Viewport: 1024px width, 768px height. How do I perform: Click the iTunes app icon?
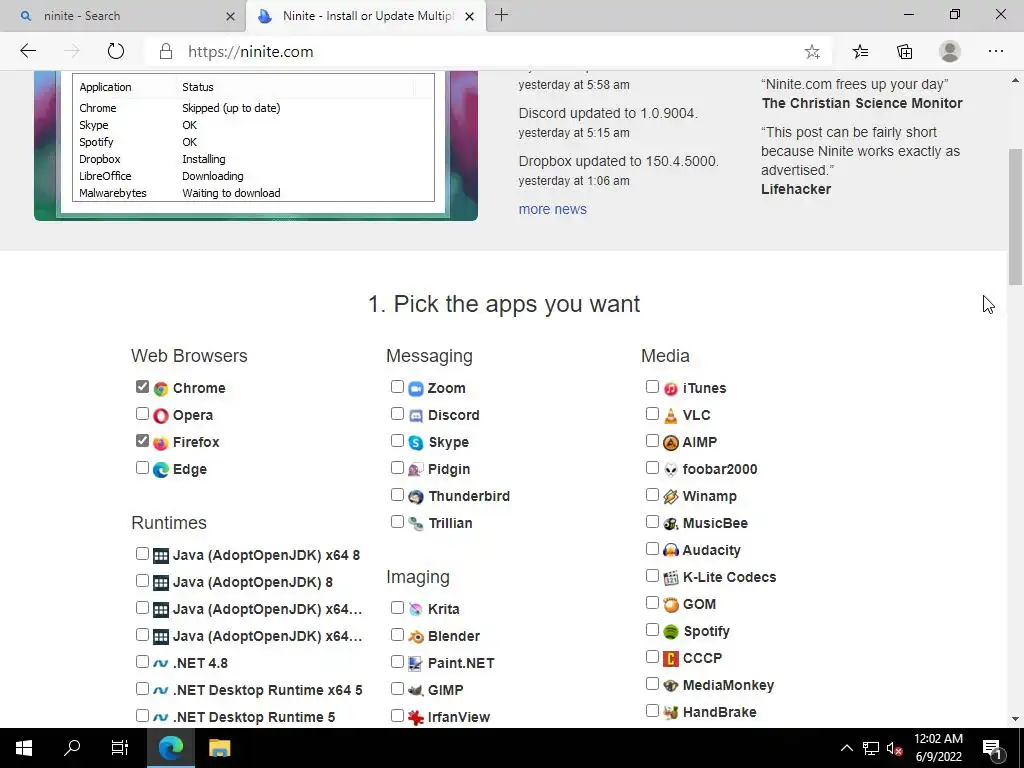671,389
